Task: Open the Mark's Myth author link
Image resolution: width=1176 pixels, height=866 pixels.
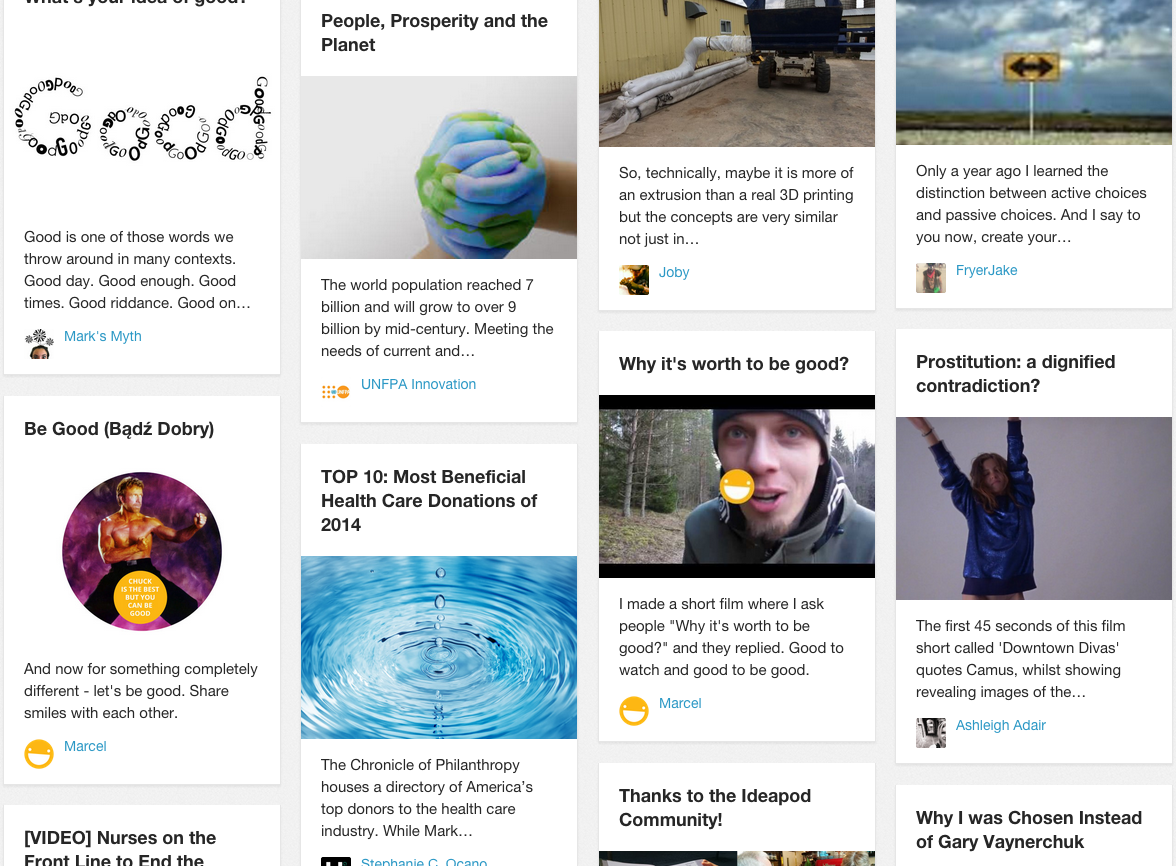Action: tap(103, 336)
